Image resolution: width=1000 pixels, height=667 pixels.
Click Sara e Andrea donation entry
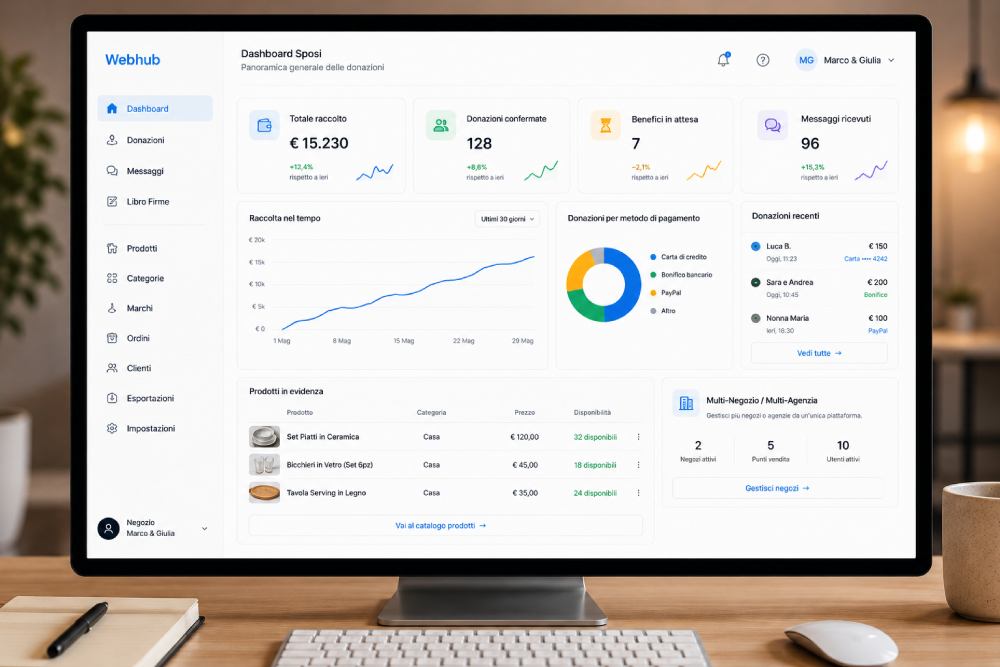click(x=819, y=288)
